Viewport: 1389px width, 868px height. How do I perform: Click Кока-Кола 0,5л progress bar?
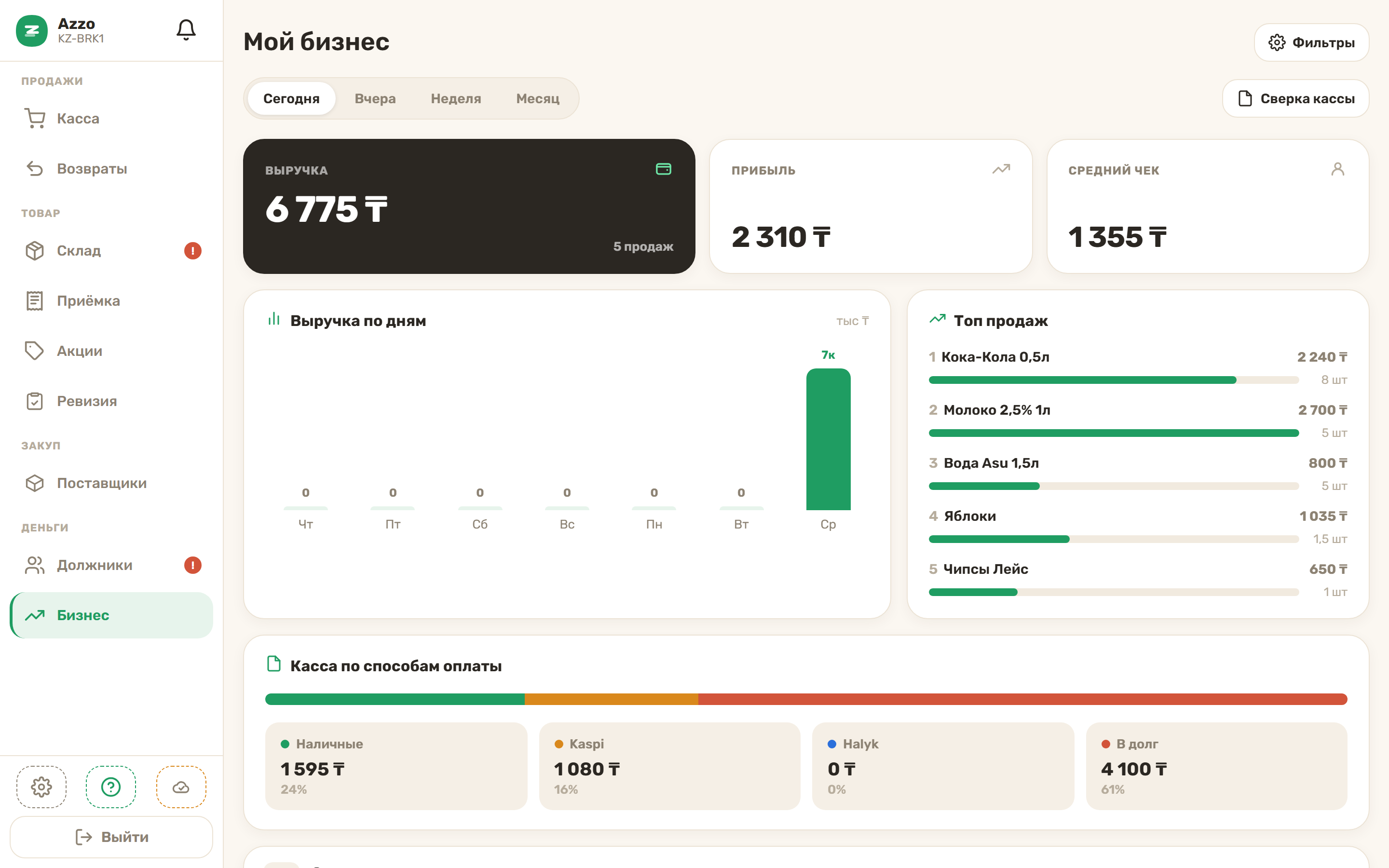pyautogui.click(x=1114, y=380)
